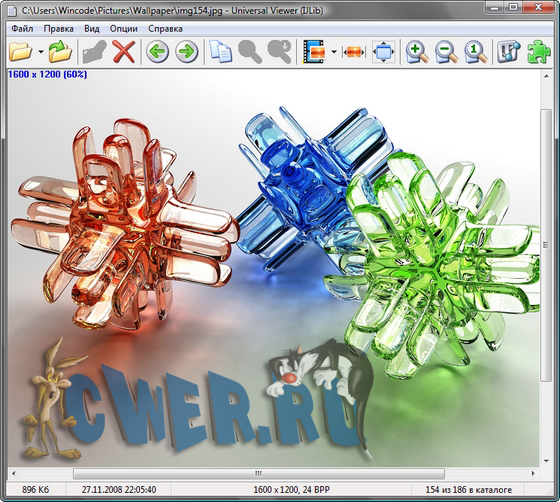Go to next file with green right arrow
The image size is (560, 502).
pos(186,52)
